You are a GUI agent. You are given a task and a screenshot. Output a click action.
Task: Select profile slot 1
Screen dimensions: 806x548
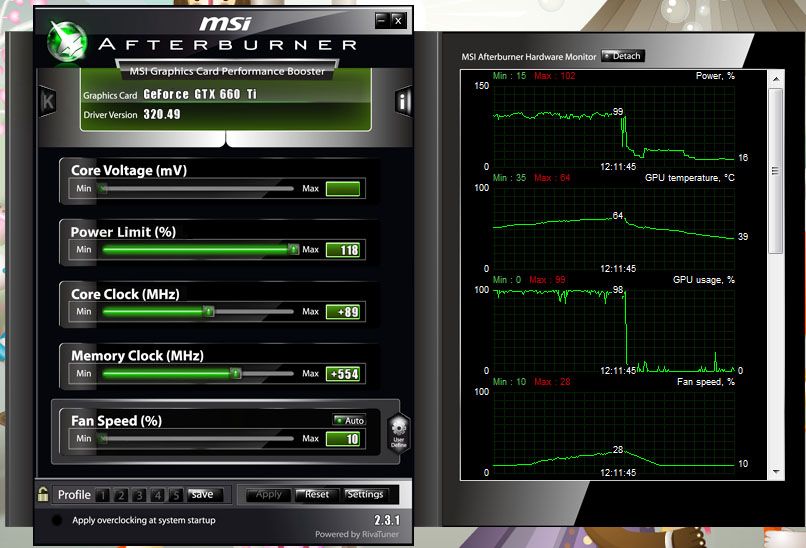(103, 495)
